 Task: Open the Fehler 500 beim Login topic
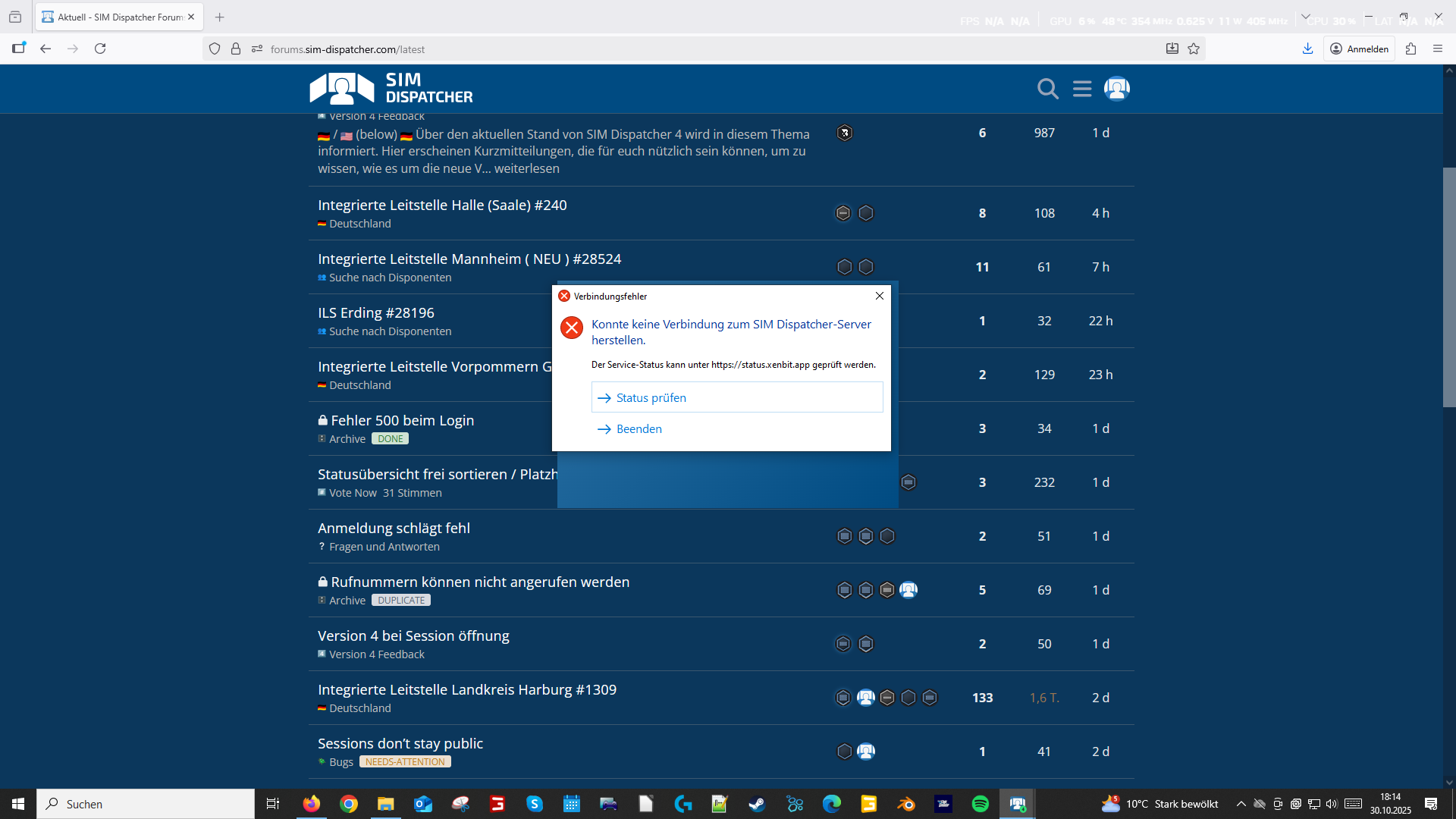(x=402, y=420)
